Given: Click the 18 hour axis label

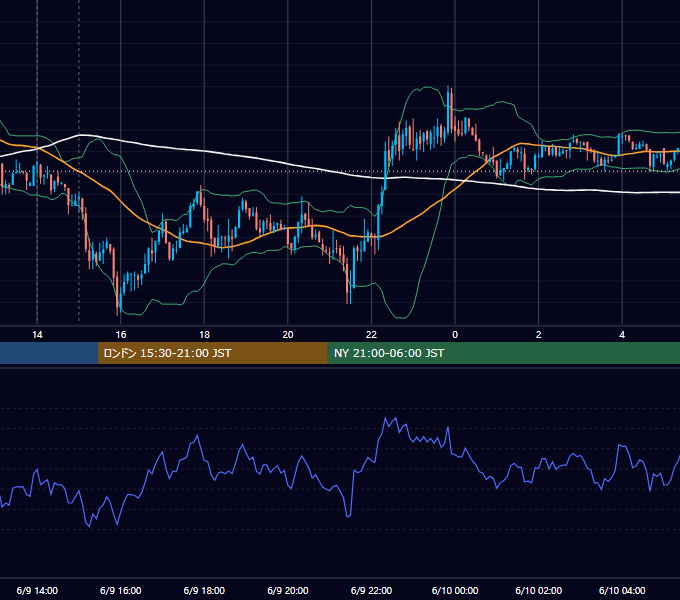Looking at the screenshot, I should click(x=204, y=335).
